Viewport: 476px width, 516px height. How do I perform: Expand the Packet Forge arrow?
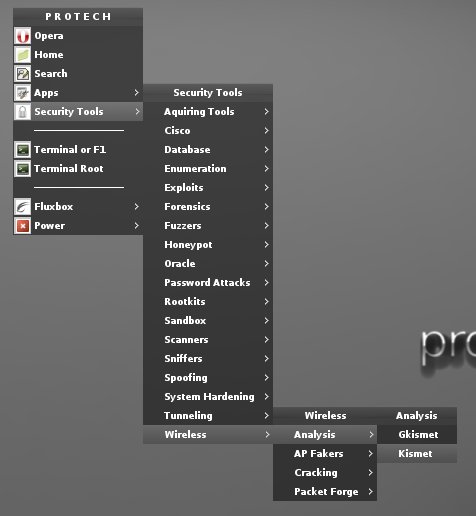370,491
